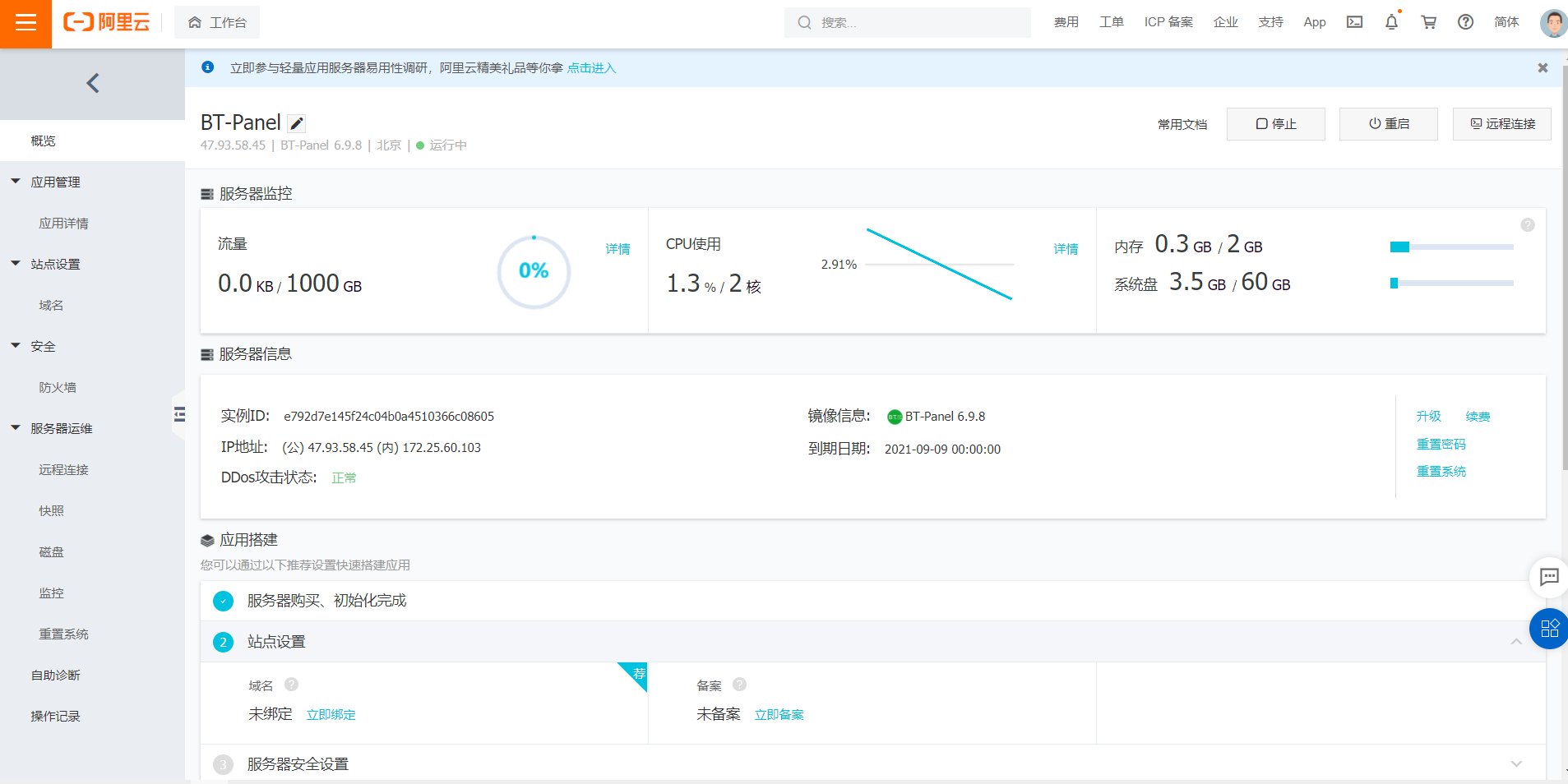
Task: Collapse the 安全 sidebar group
Action: (15, 346)
